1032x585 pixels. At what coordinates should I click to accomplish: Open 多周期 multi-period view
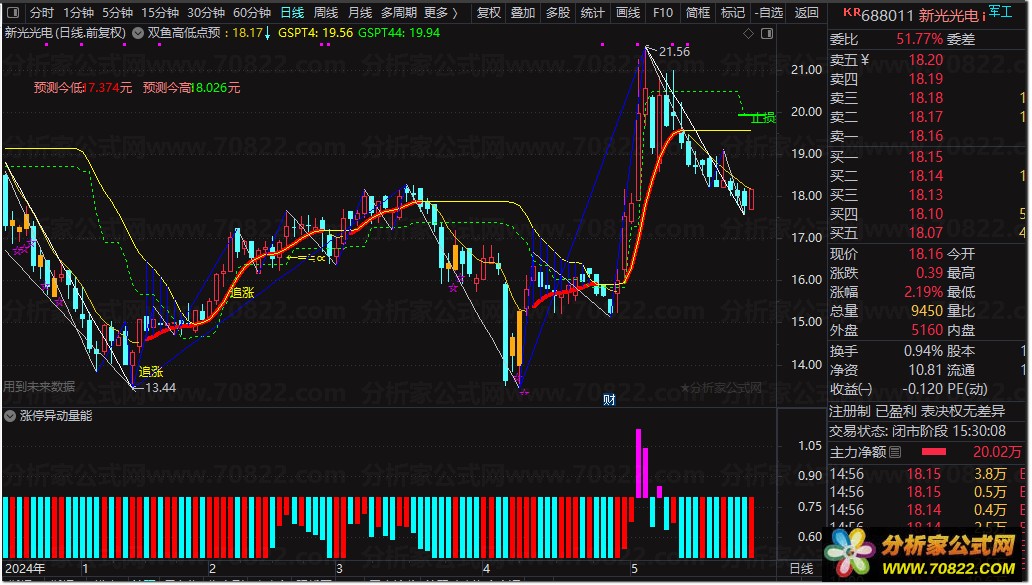click(x=399, y=13)
